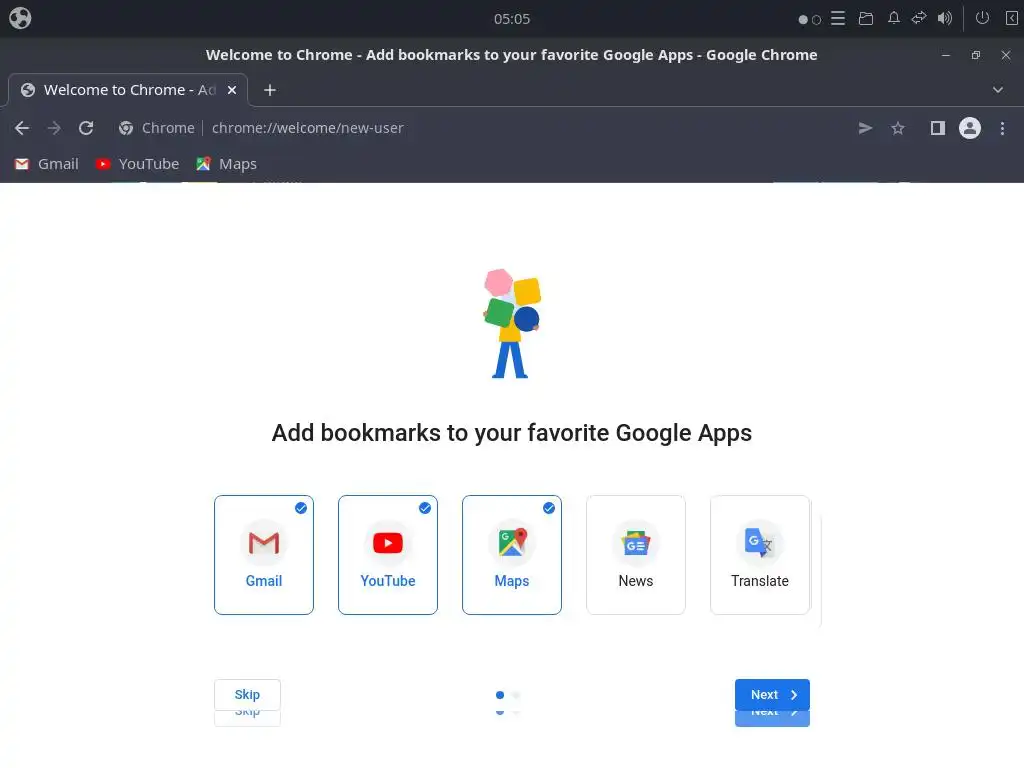Click the panel collapse icon at far right
Screen dimensions: 1024x768
1011,18
